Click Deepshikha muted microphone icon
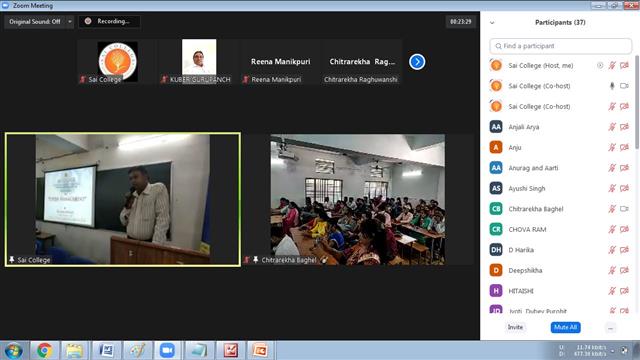Viewport: 640px width, 360px height. [x=612, y=270]
